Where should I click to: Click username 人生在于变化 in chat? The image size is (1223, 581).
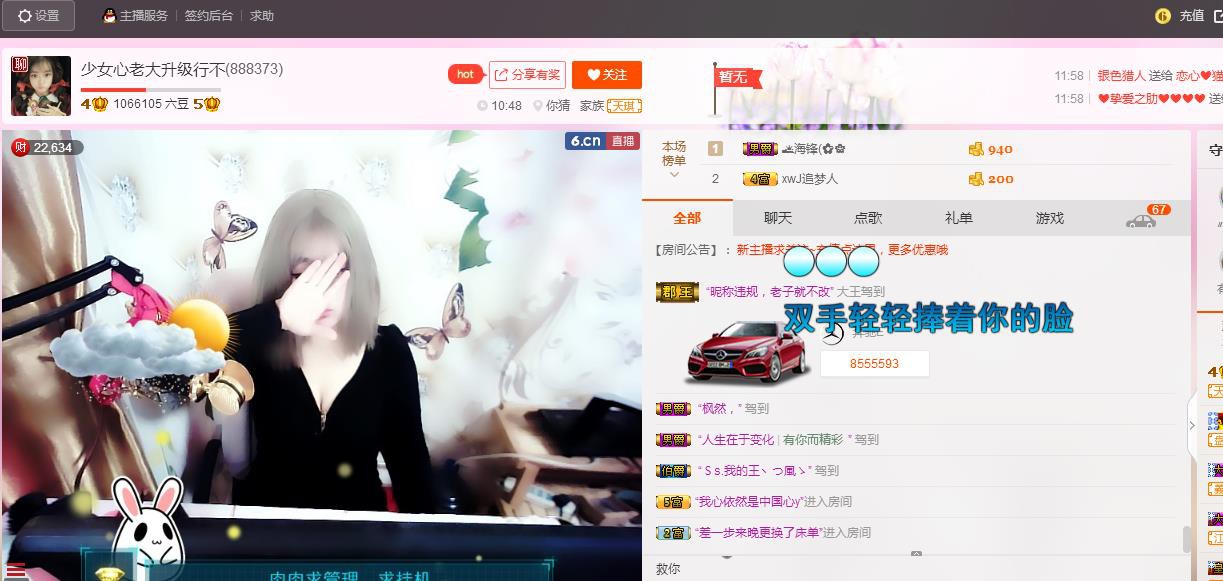(x=738, y=439)
